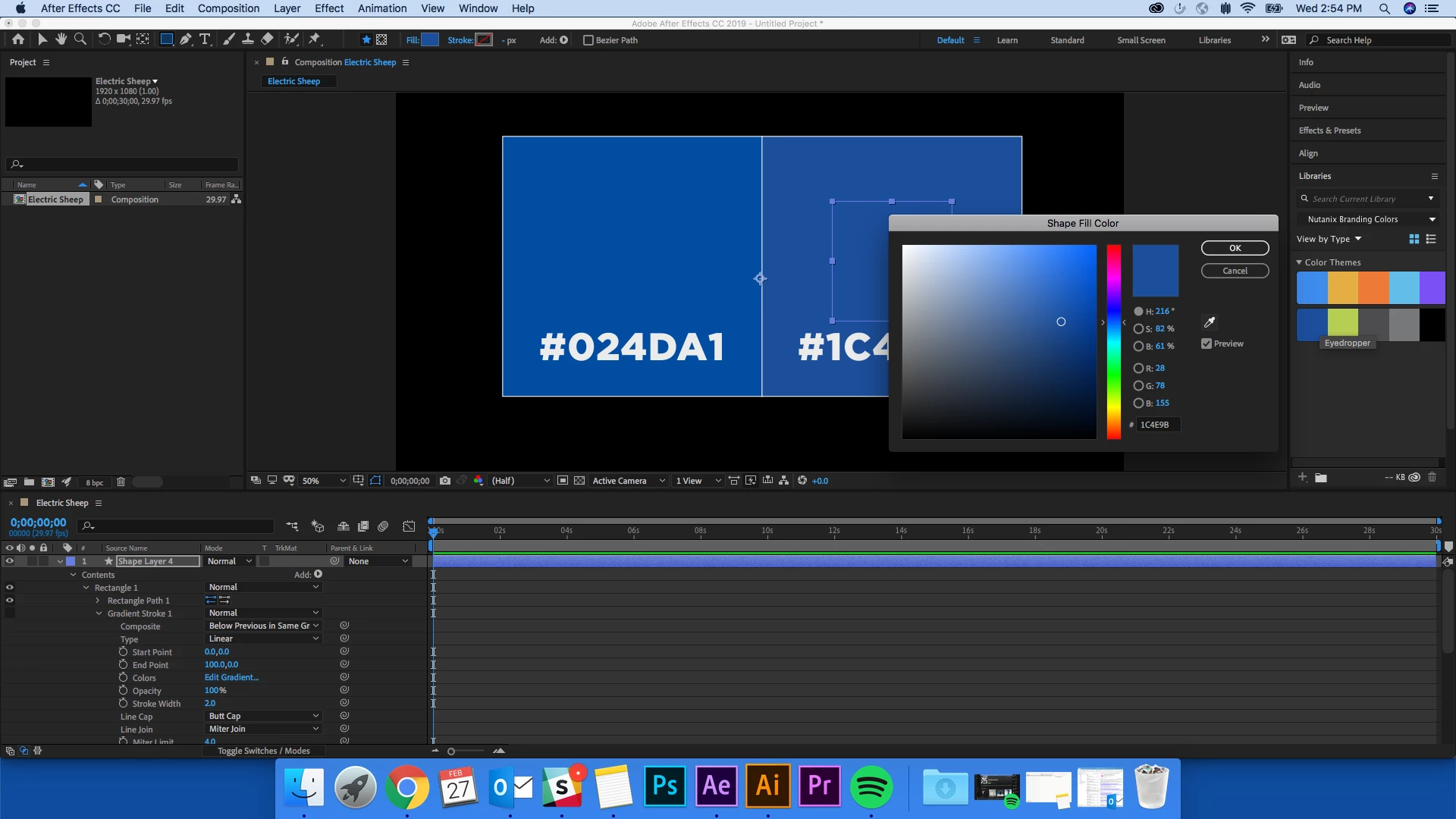The height and width of the screenshot is (819, 1456).
Task: Open Photoshop from the dock
Action: tap(664, 786)
